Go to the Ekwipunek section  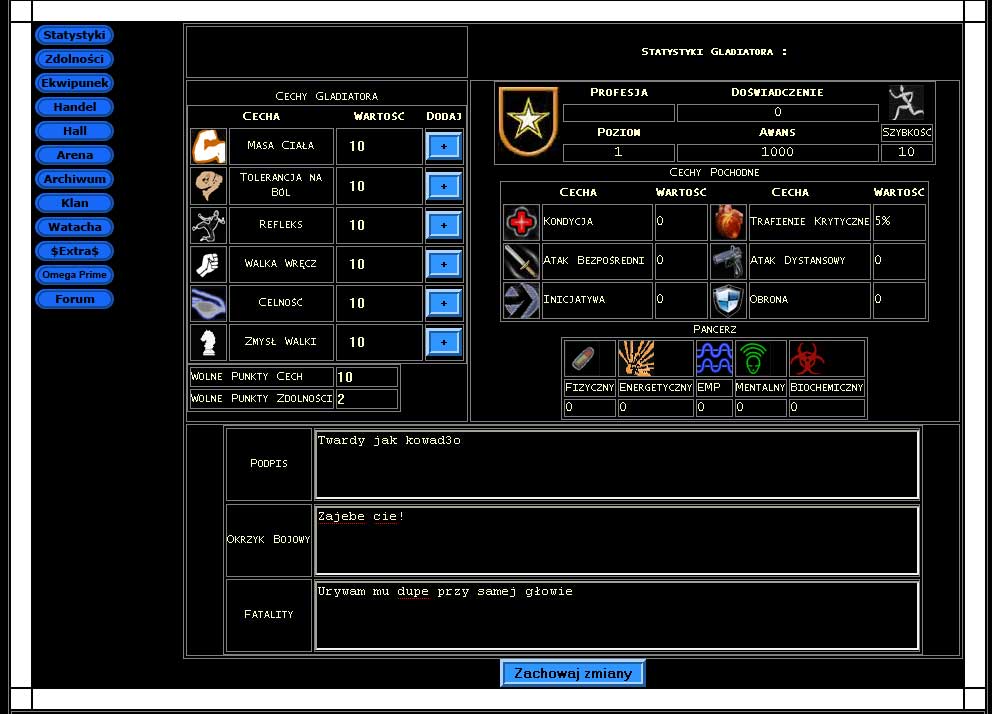coord(74,83)
